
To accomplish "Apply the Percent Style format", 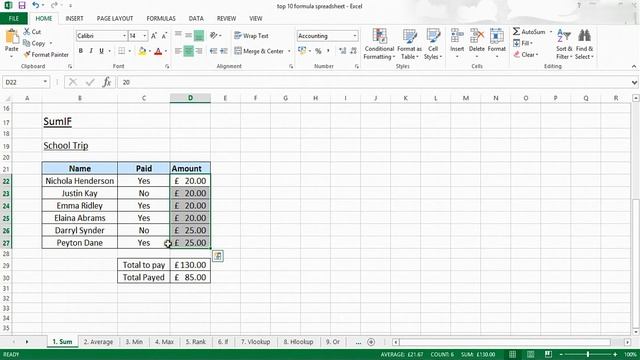I will tap(318, 51).
